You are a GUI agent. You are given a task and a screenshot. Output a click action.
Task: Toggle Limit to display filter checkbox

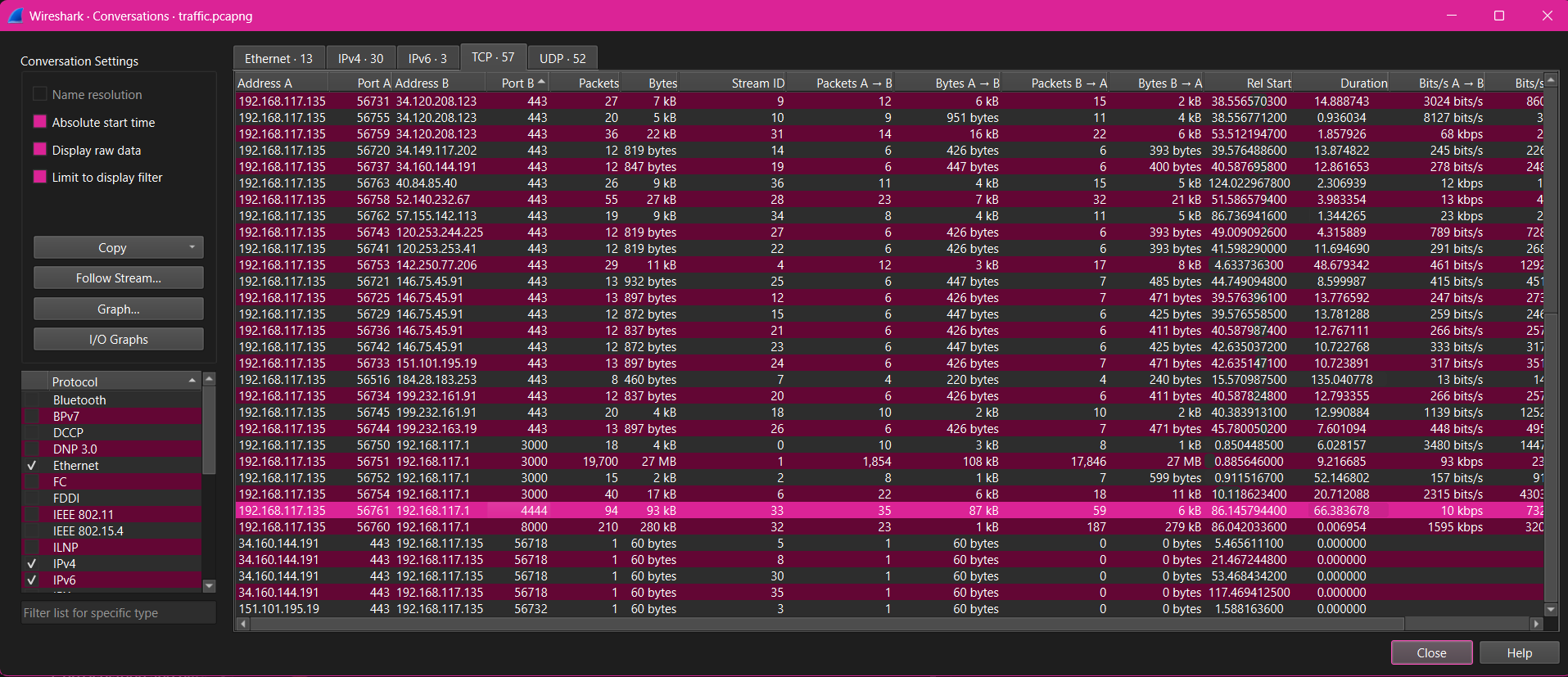[39, 177]
